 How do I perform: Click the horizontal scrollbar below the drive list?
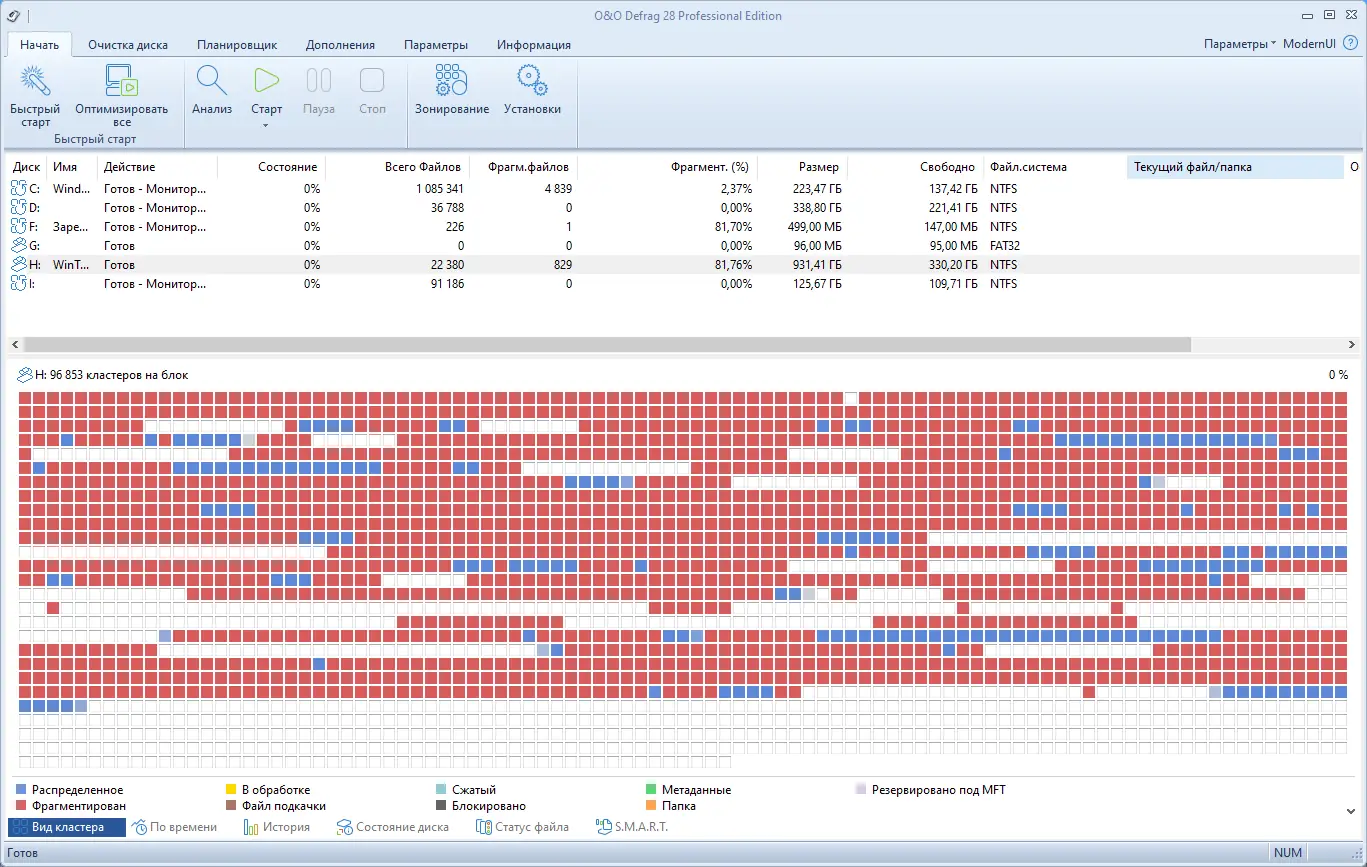pyautogui.click(x=600, y=344)
